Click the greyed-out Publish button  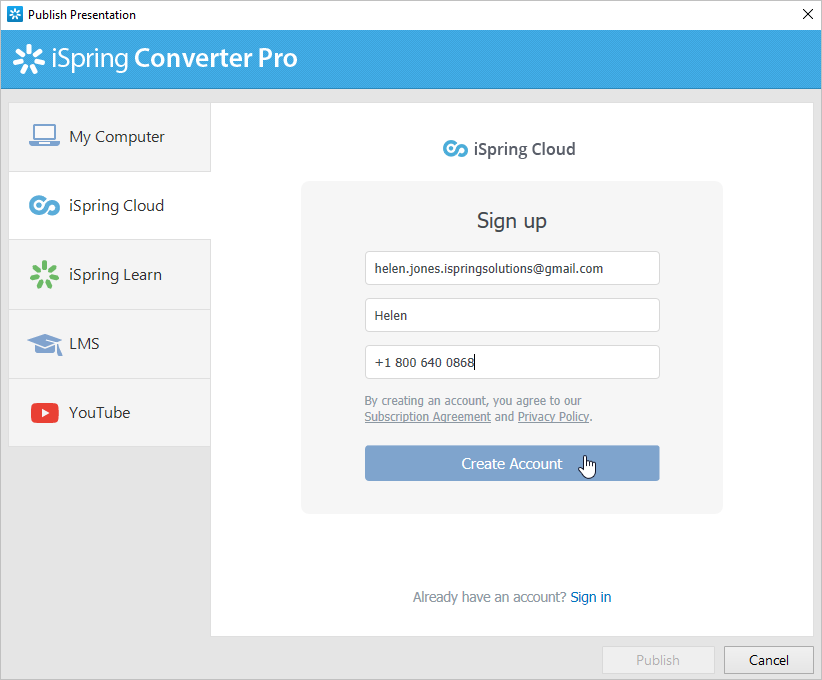[658, 660]
